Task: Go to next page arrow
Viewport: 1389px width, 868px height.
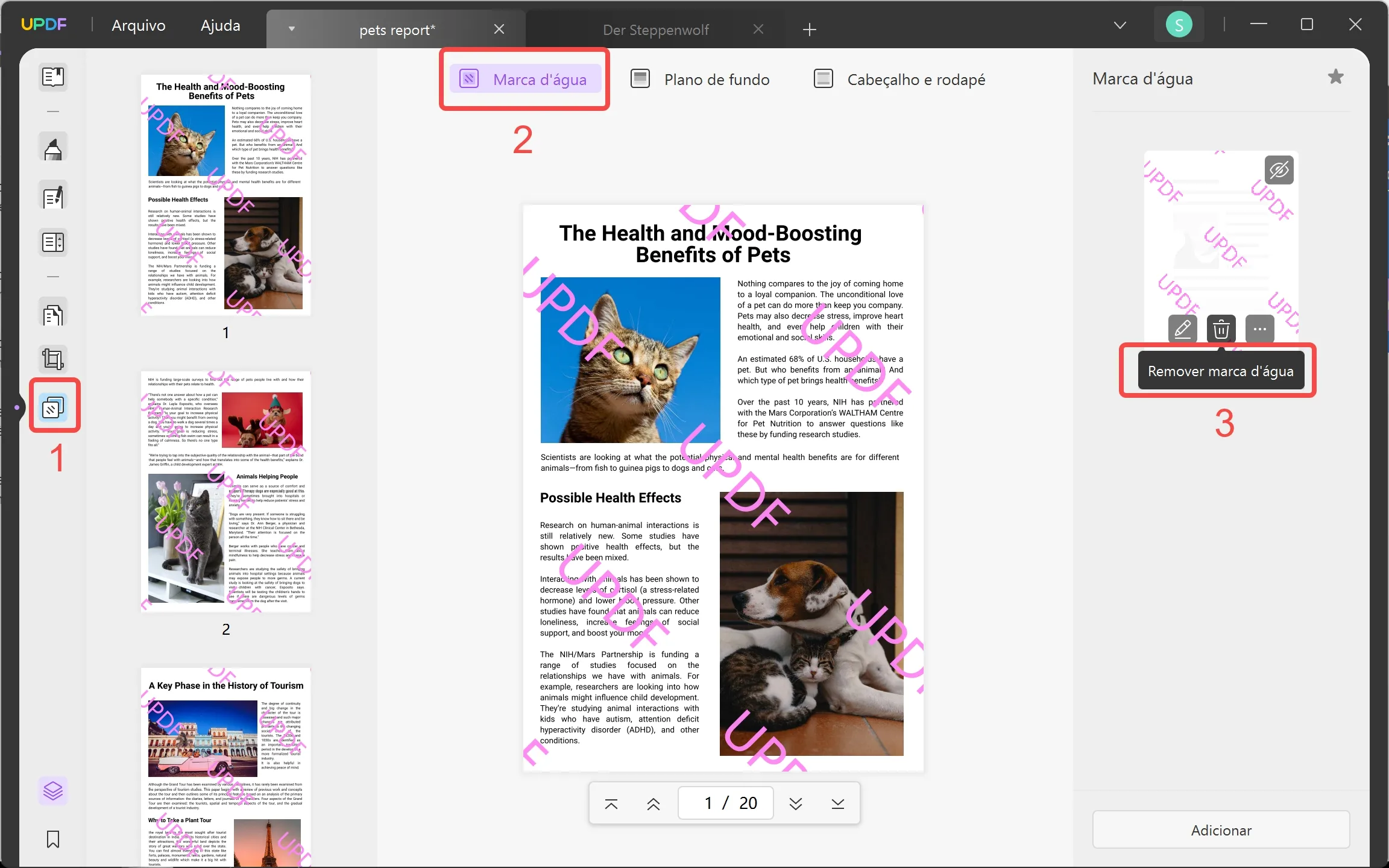Action: click(796, 804)
